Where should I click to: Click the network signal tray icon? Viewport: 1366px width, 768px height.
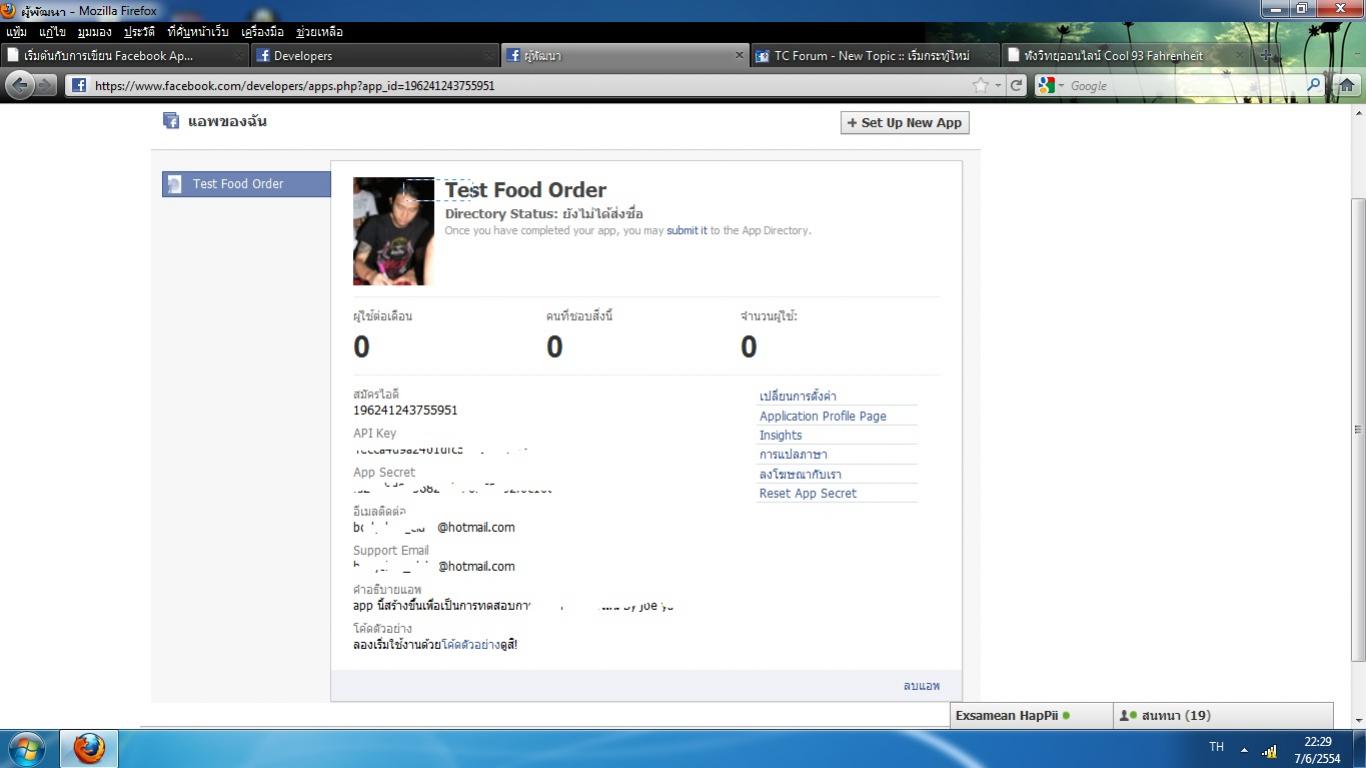coord(1270,750)
